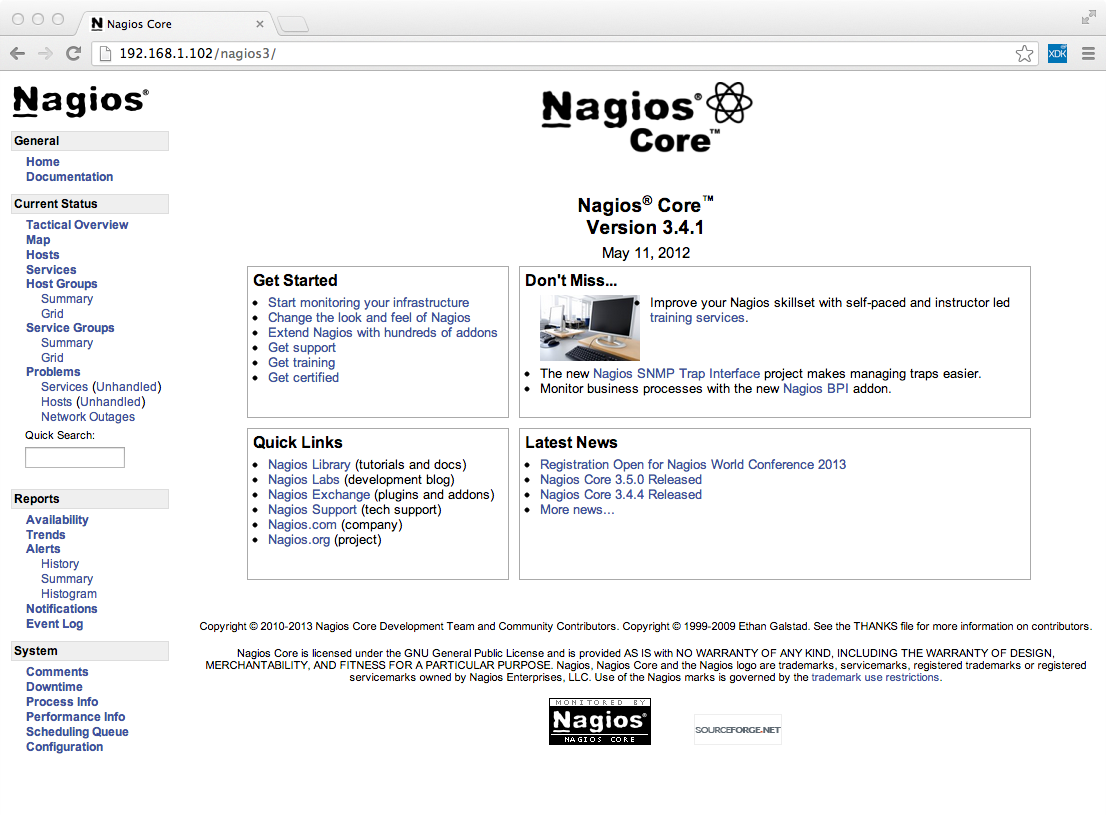1106x819 pixels.
Task: Open Nagios SNMP Trap Interface link
Action: (x=676, y=373)
